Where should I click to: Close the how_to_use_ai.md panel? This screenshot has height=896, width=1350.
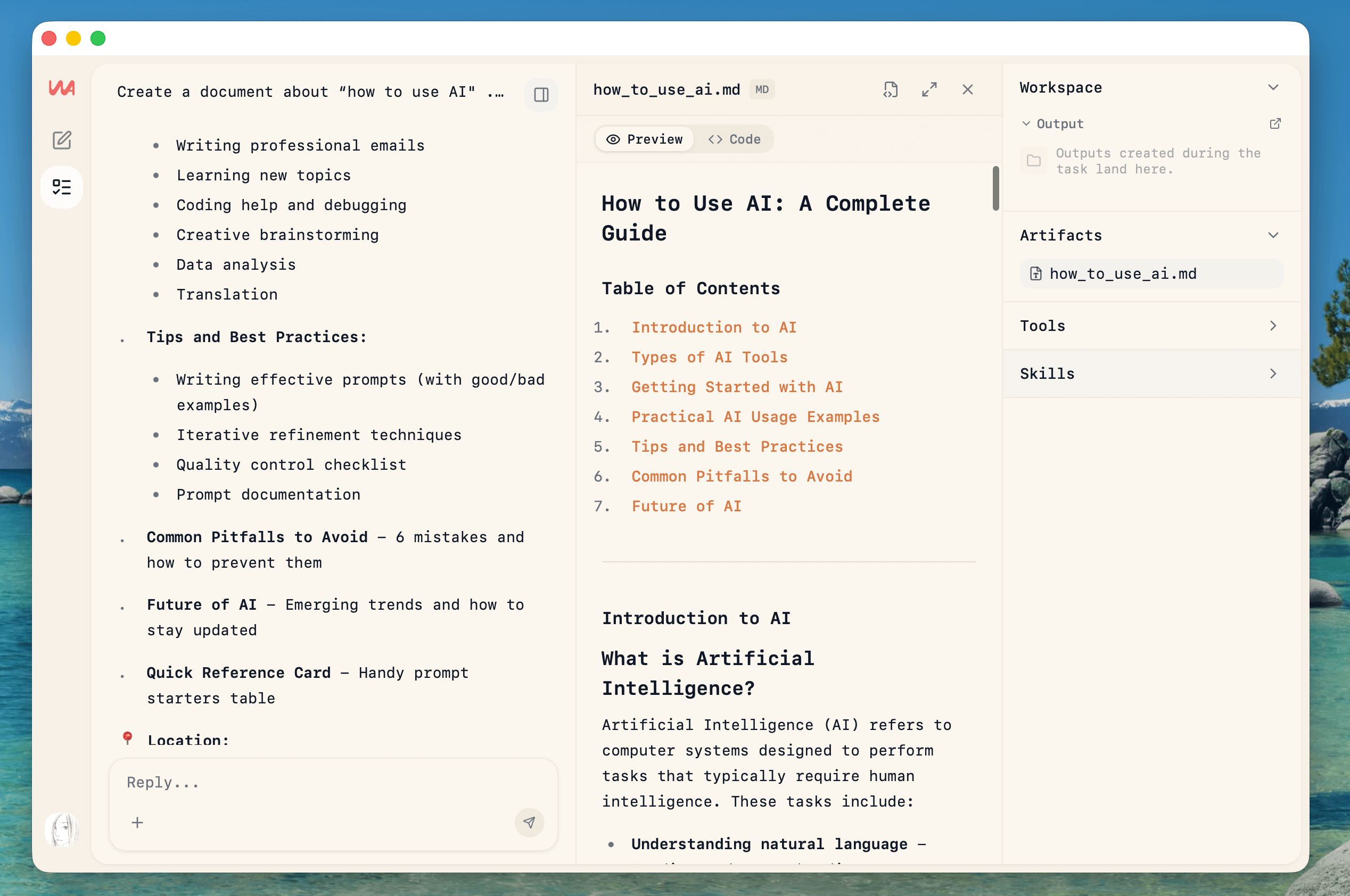coord(967,90)
